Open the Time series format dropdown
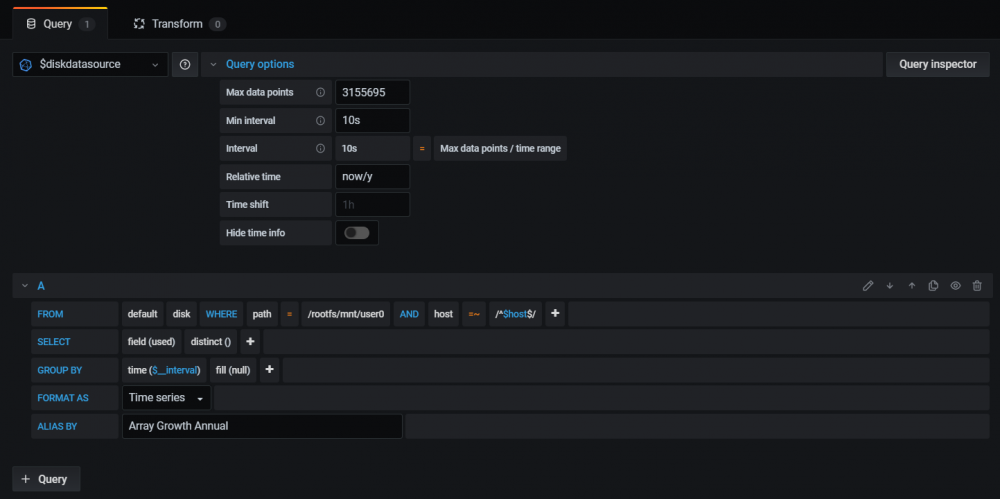The height and width of the screenshot is (499, 1000). pos(166,398)
